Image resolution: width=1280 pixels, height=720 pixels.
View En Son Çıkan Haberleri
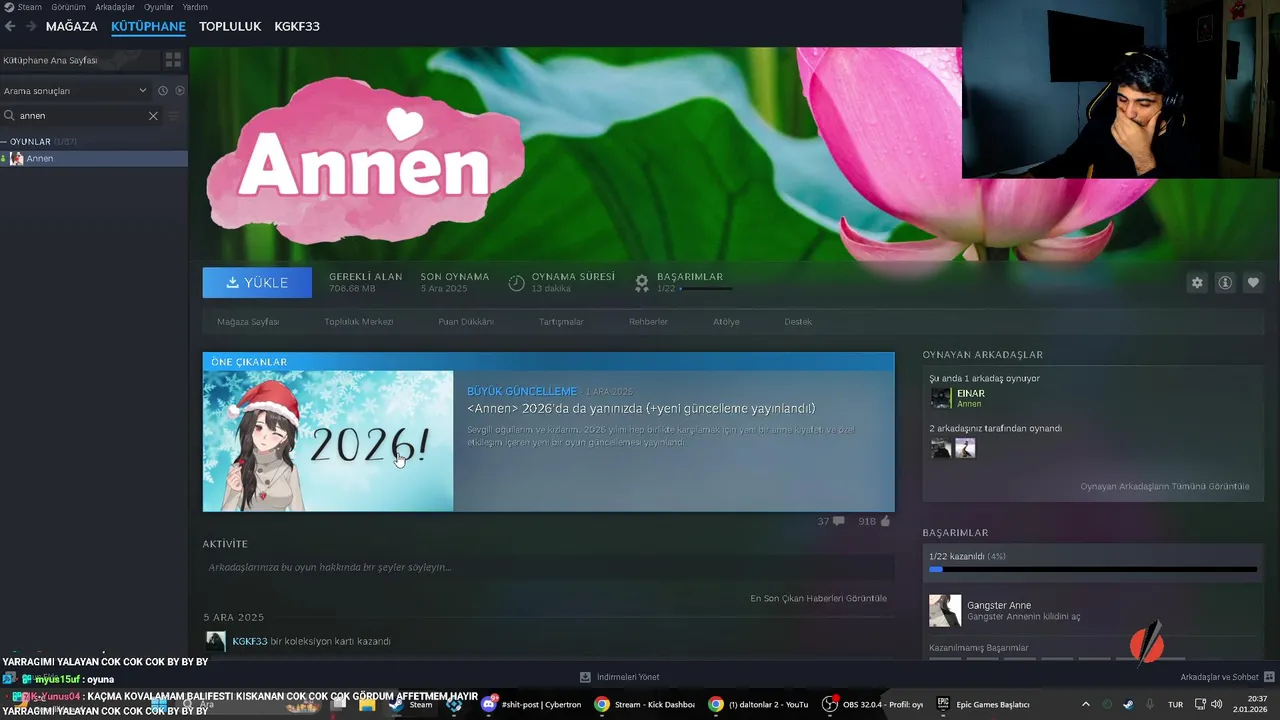818,598
